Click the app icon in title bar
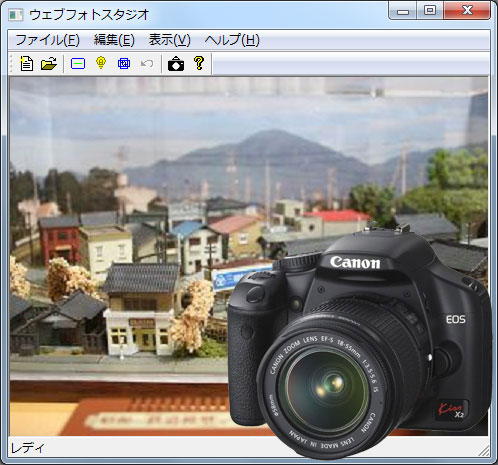Screen dimensions: 498x465 click(x=15, y=15)
